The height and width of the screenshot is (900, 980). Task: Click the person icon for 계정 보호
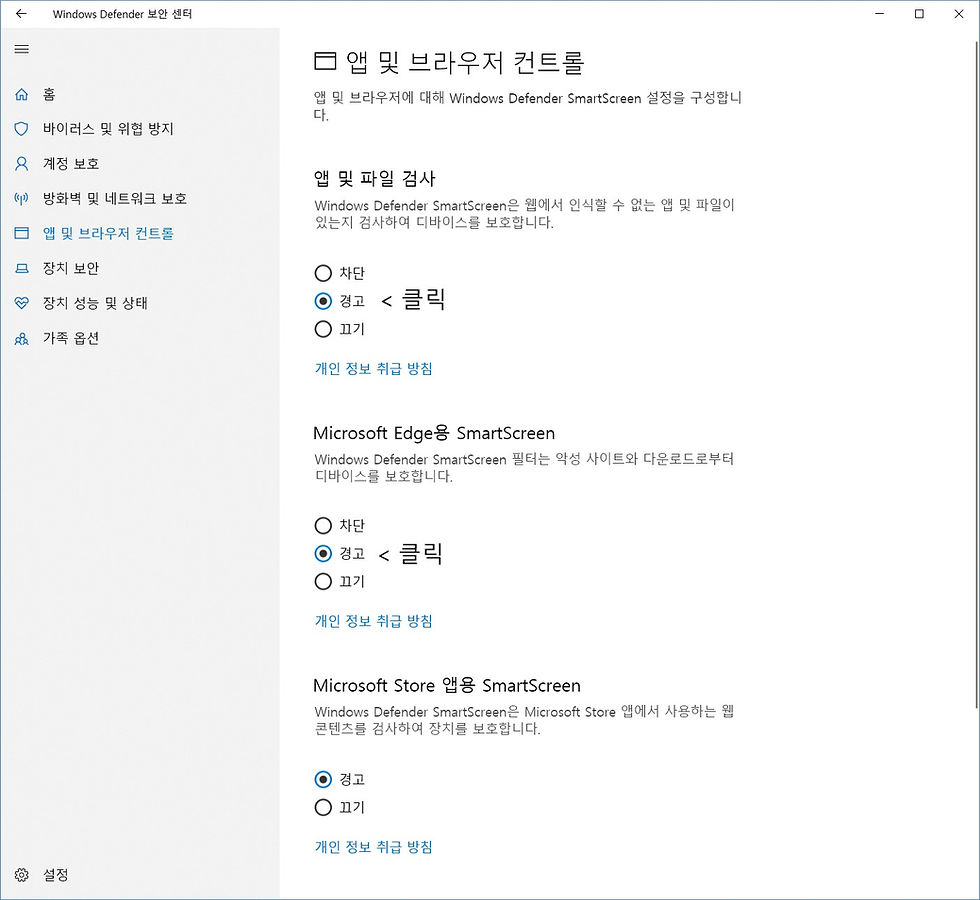21,164
